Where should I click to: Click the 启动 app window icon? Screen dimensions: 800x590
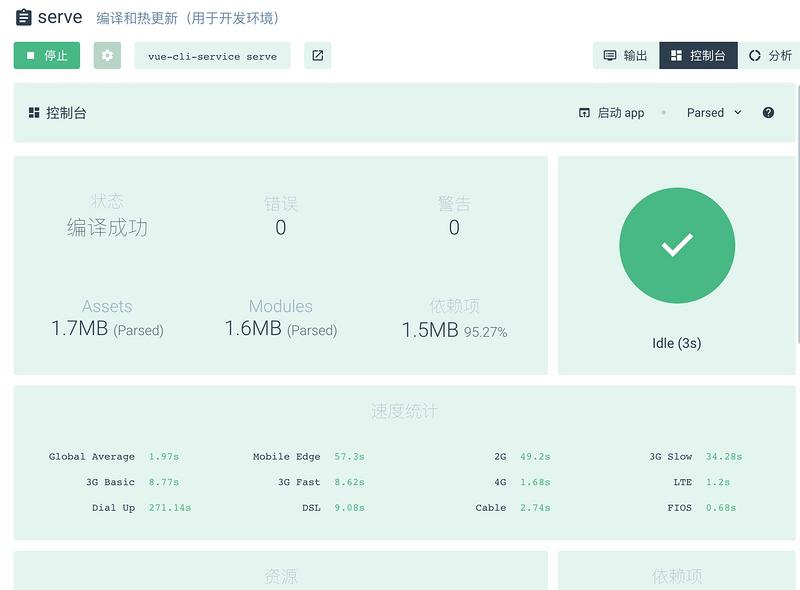tap(584, 112)
